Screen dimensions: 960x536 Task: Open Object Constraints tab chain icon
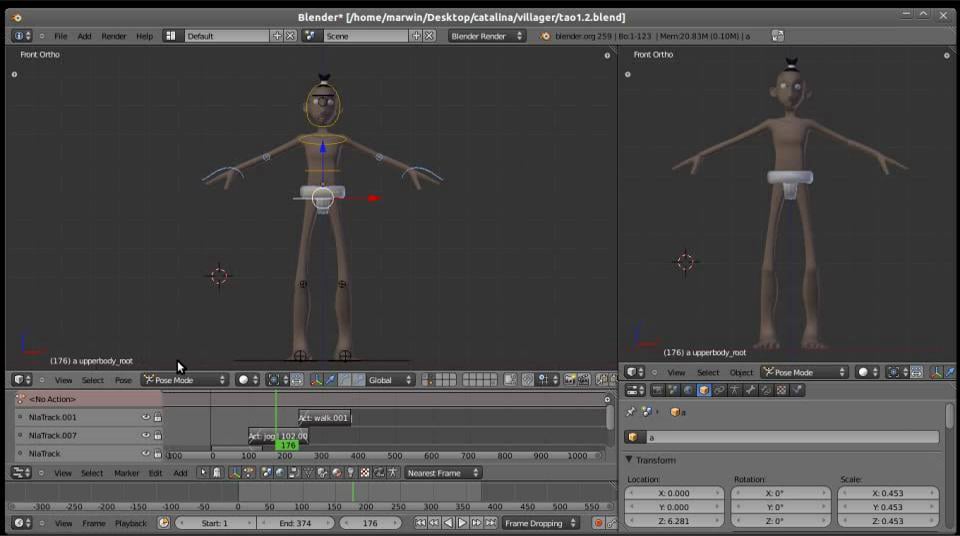[719, 390]
